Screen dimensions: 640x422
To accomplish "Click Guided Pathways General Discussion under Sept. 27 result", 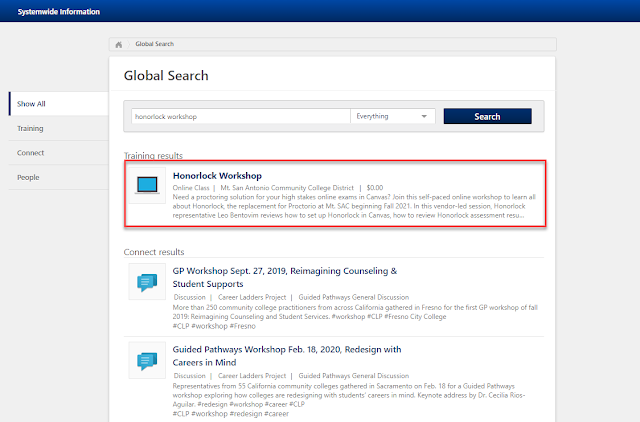I will click(x=353, y=297).
